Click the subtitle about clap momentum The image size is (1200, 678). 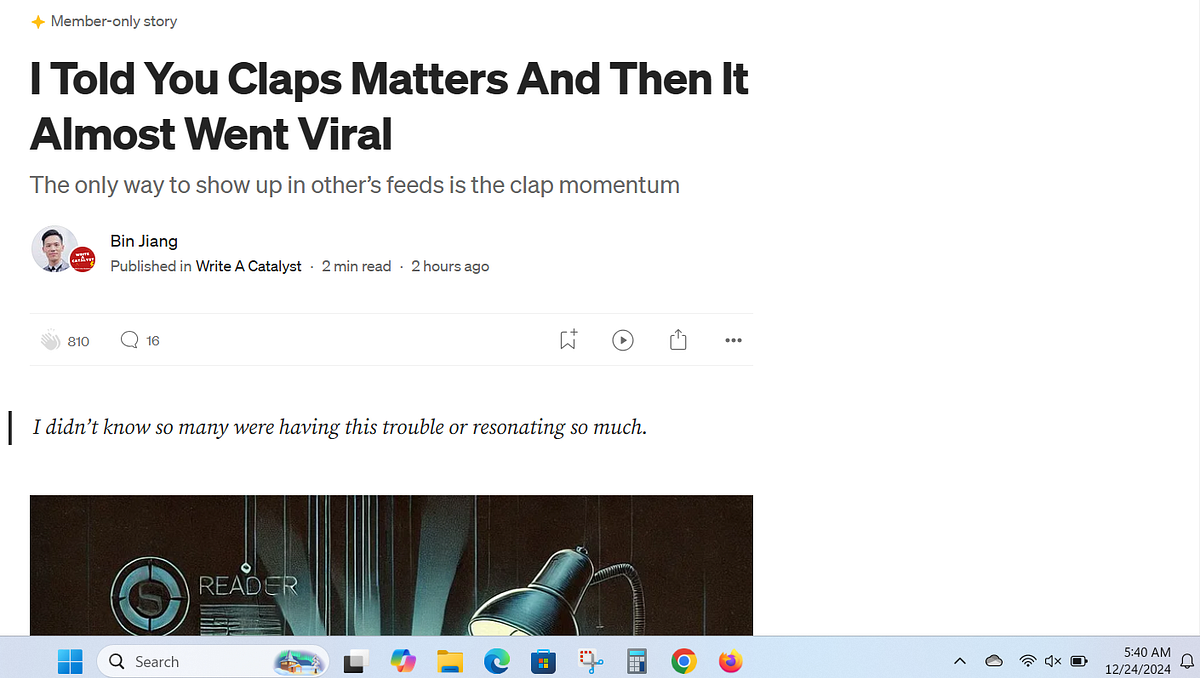(x=355, y=185)
